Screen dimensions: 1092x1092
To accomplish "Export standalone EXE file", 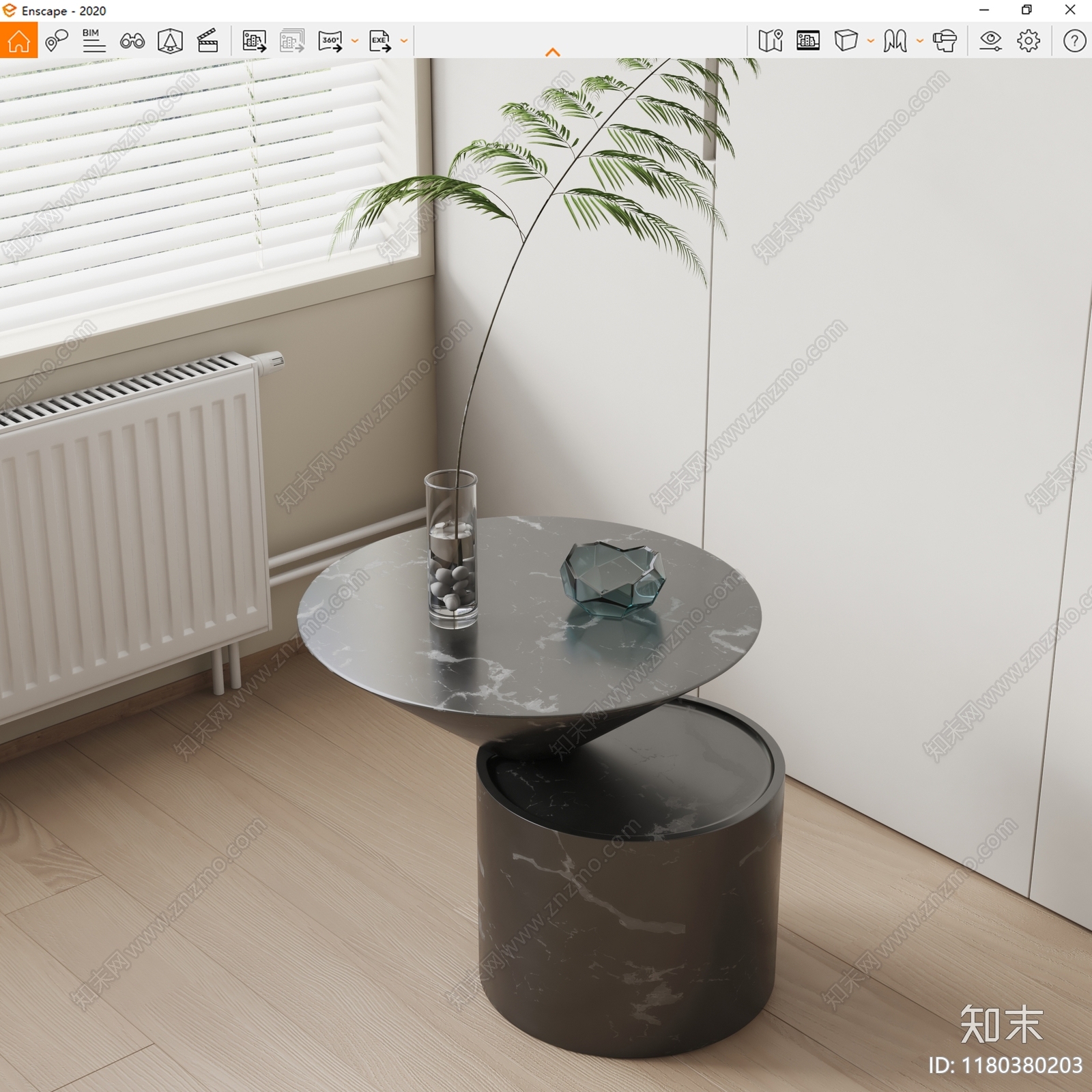I will [x=380, y=41].
